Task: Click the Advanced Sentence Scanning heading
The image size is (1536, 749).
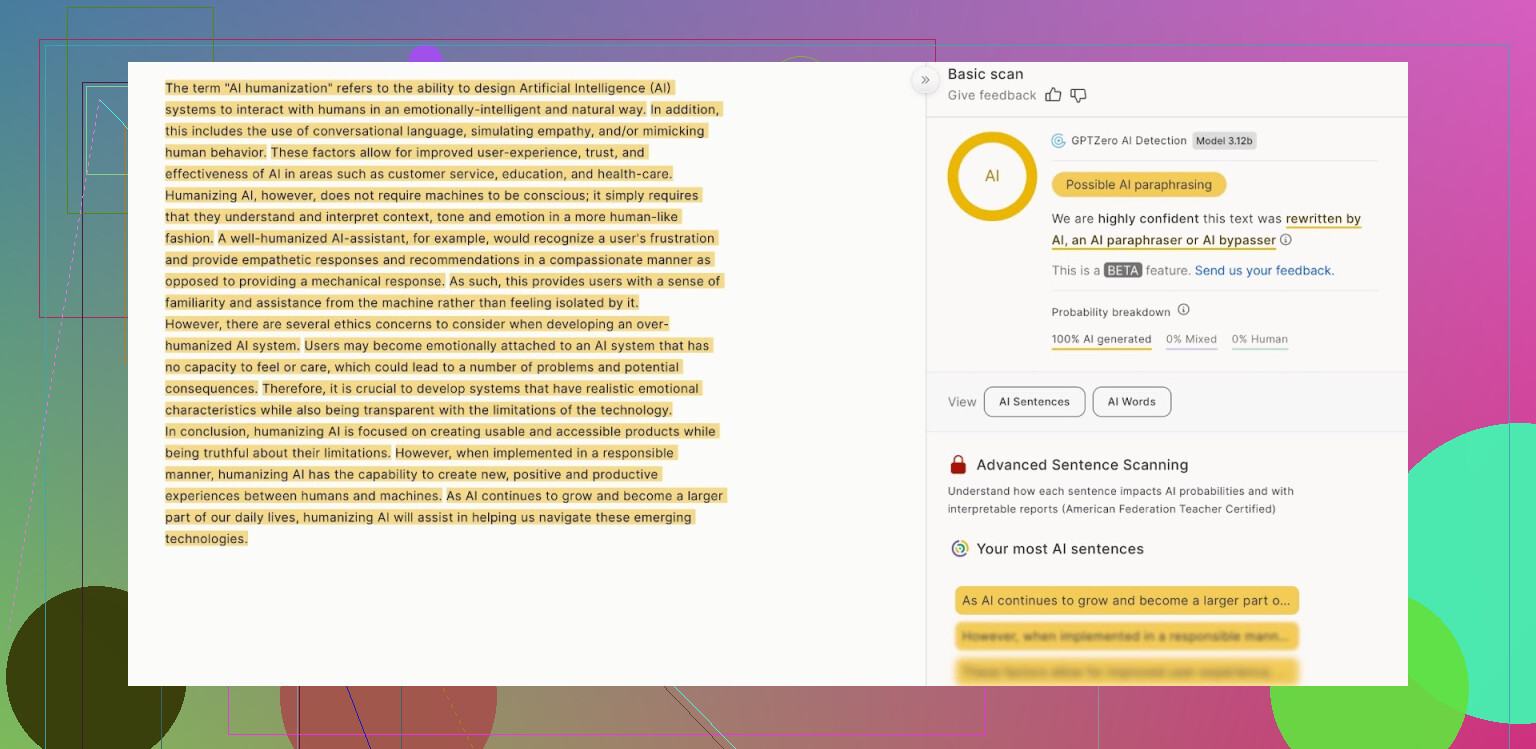Action: tap(1082, 465)
